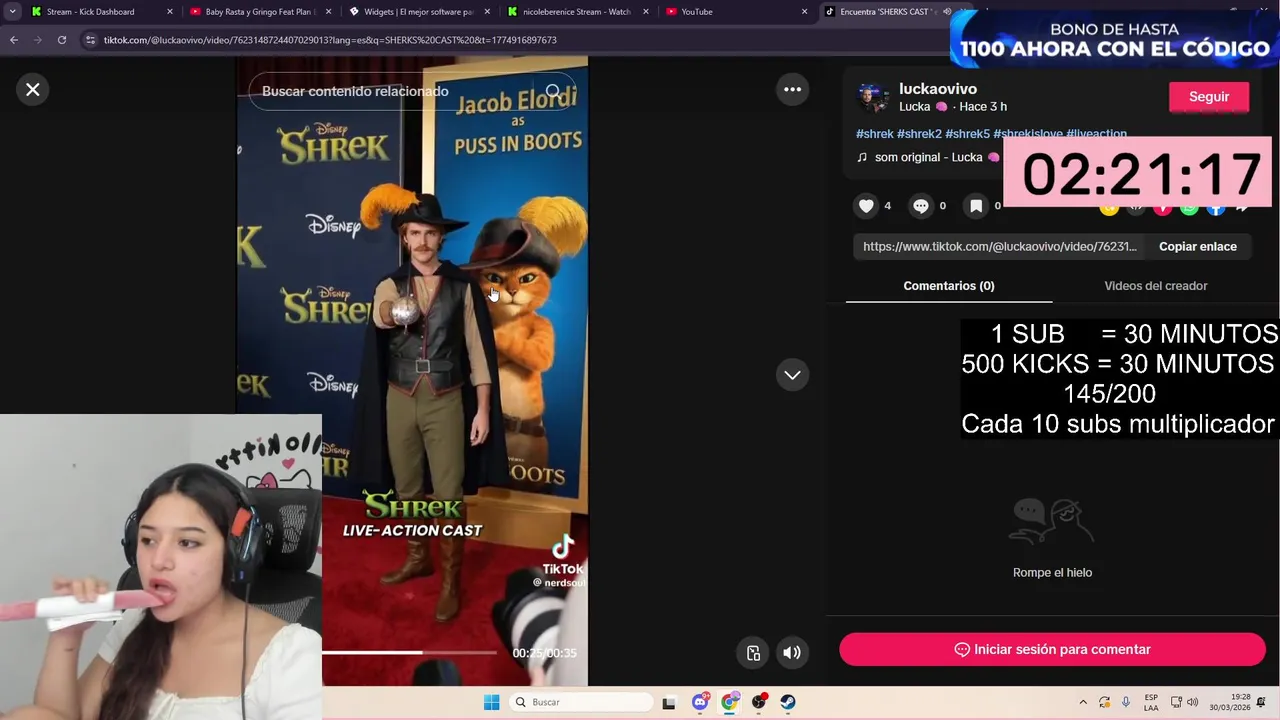Open ESP LAA keyboard language selector

tap(1151, 702)
